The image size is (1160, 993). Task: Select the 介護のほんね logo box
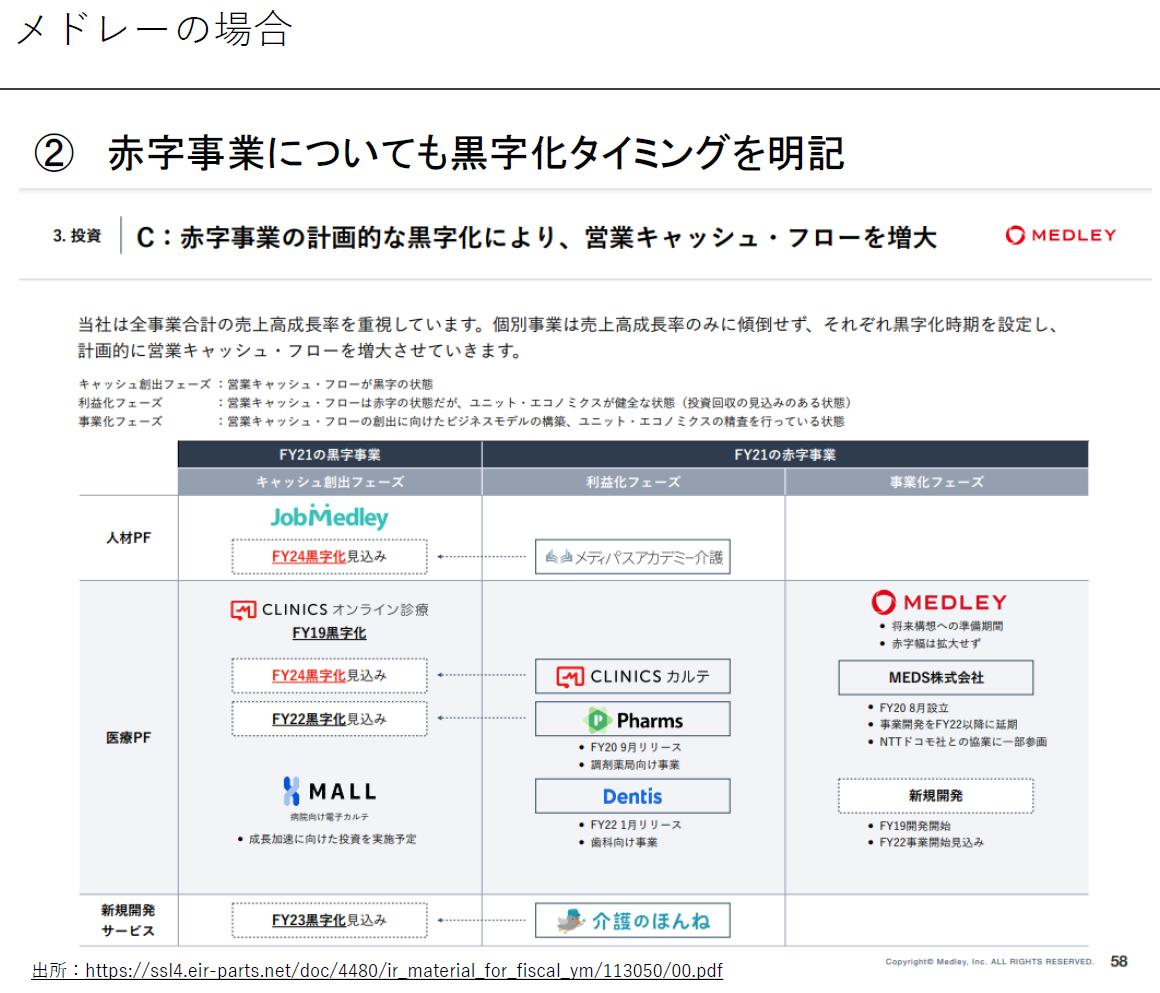(633, 920)
